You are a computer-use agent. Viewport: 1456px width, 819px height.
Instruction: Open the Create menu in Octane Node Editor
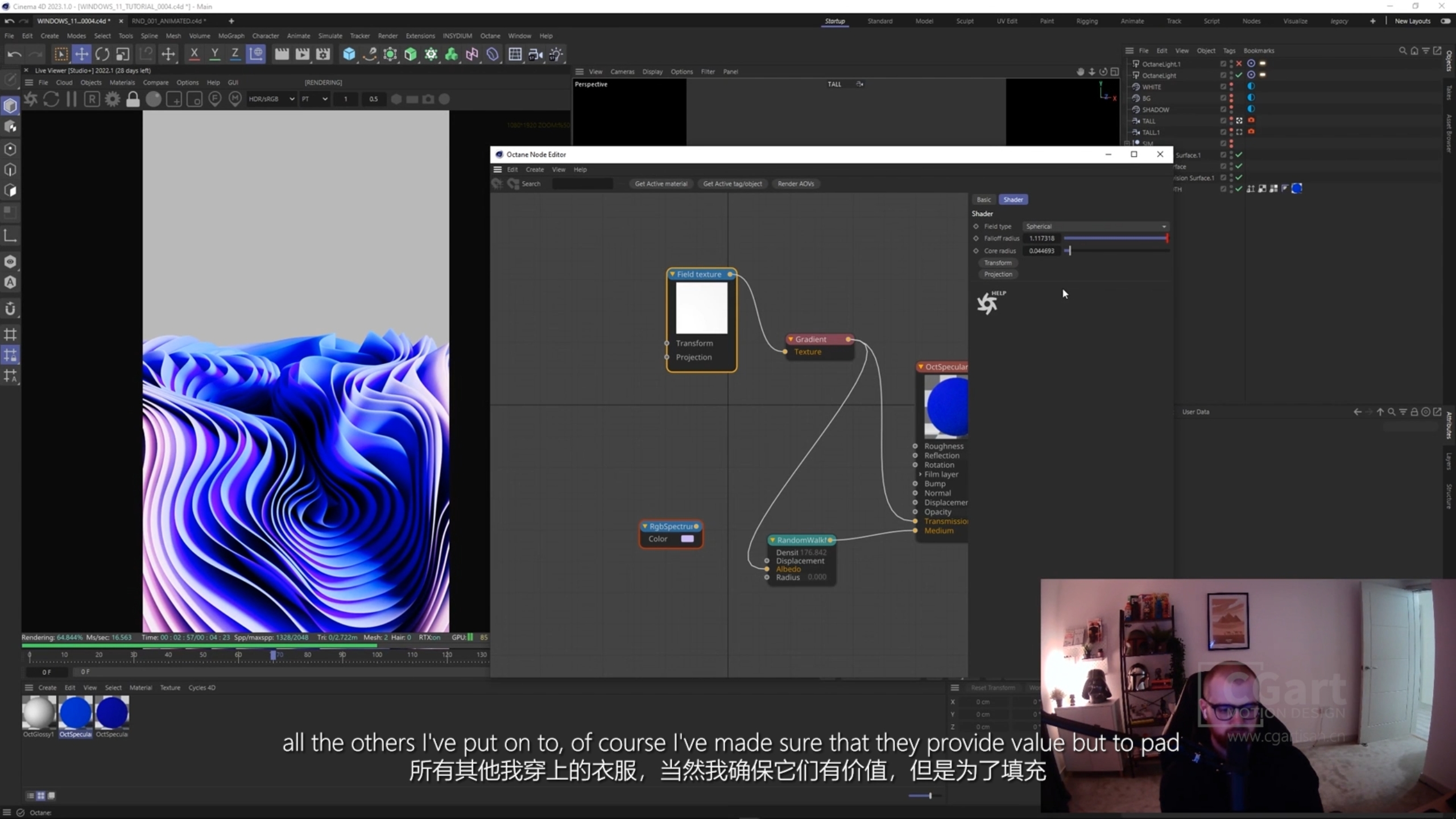535,169
